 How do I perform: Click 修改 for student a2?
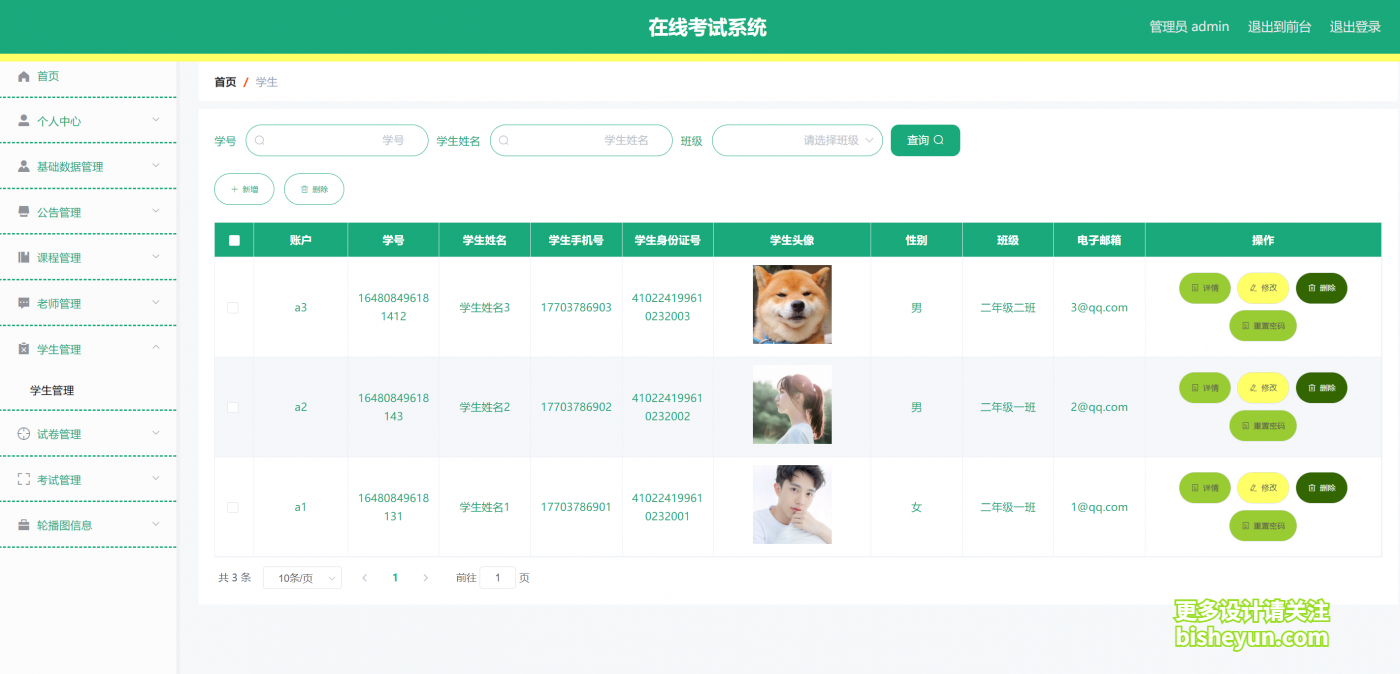1263,388
